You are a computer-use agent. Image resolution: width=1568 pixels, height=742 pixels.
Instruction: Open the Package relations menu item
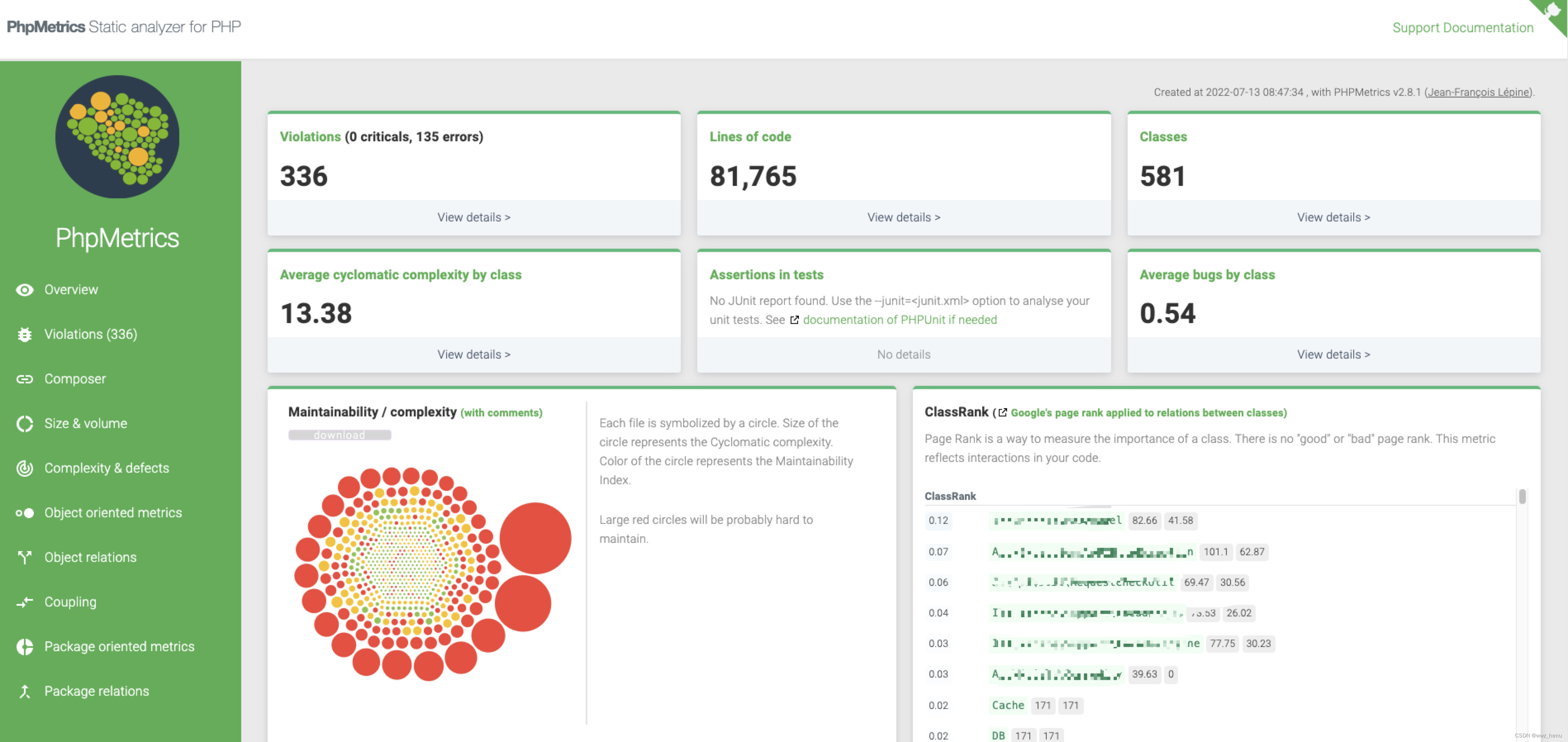click(96, 691)
